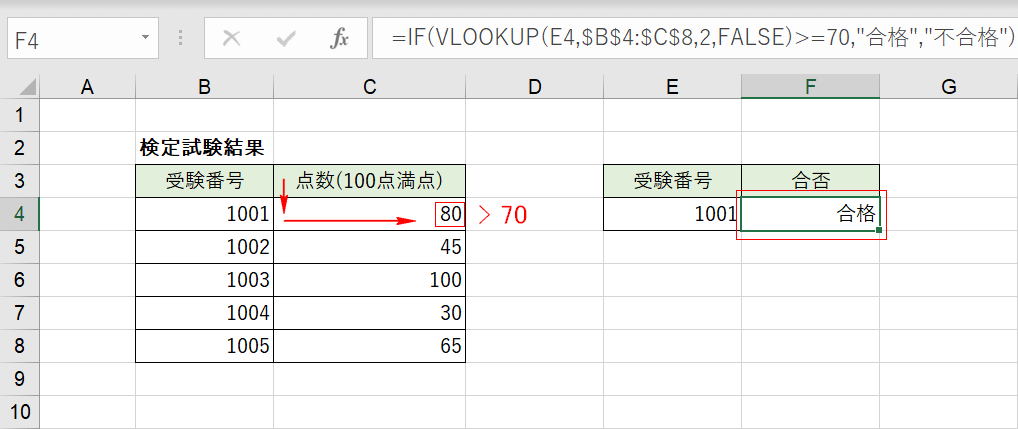Select column B header

[x=205, y=87]
